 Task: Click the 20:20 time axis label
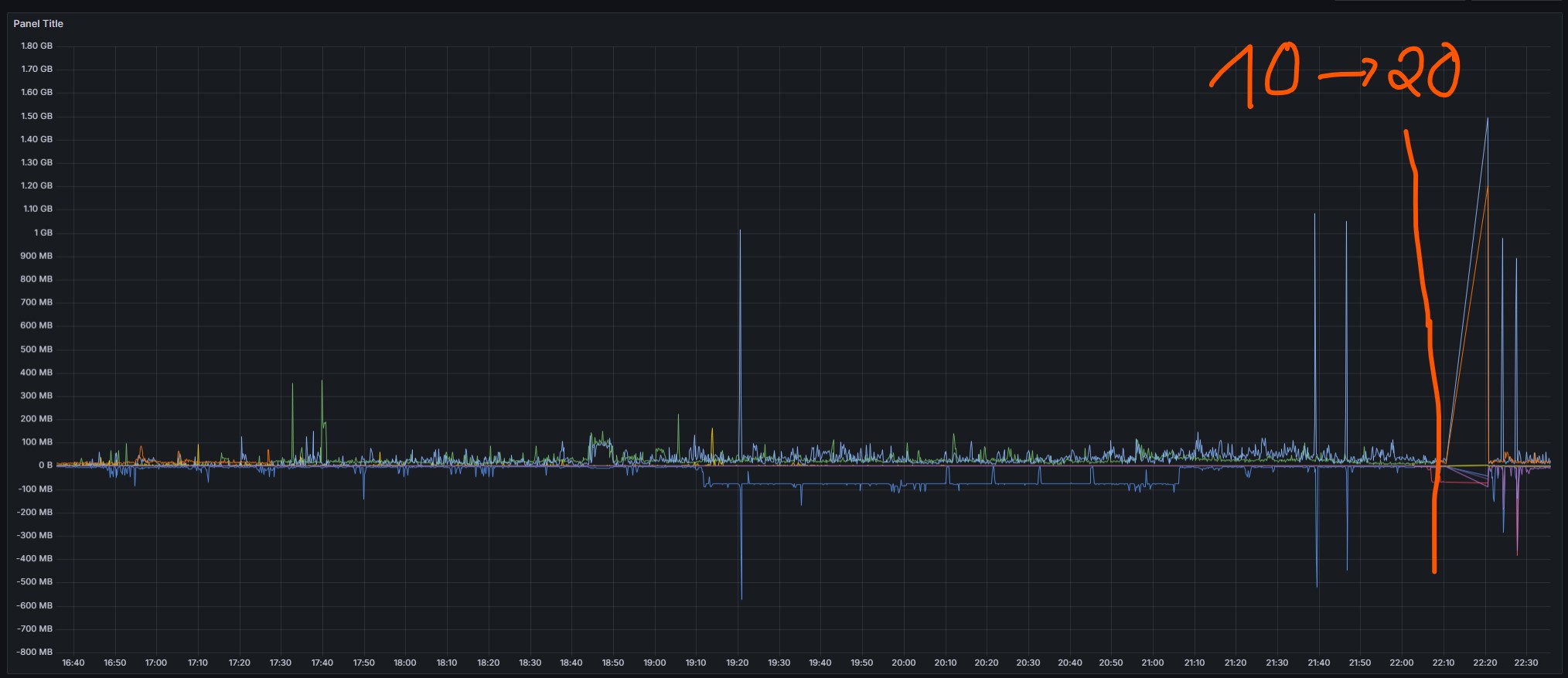coord(987,663)
